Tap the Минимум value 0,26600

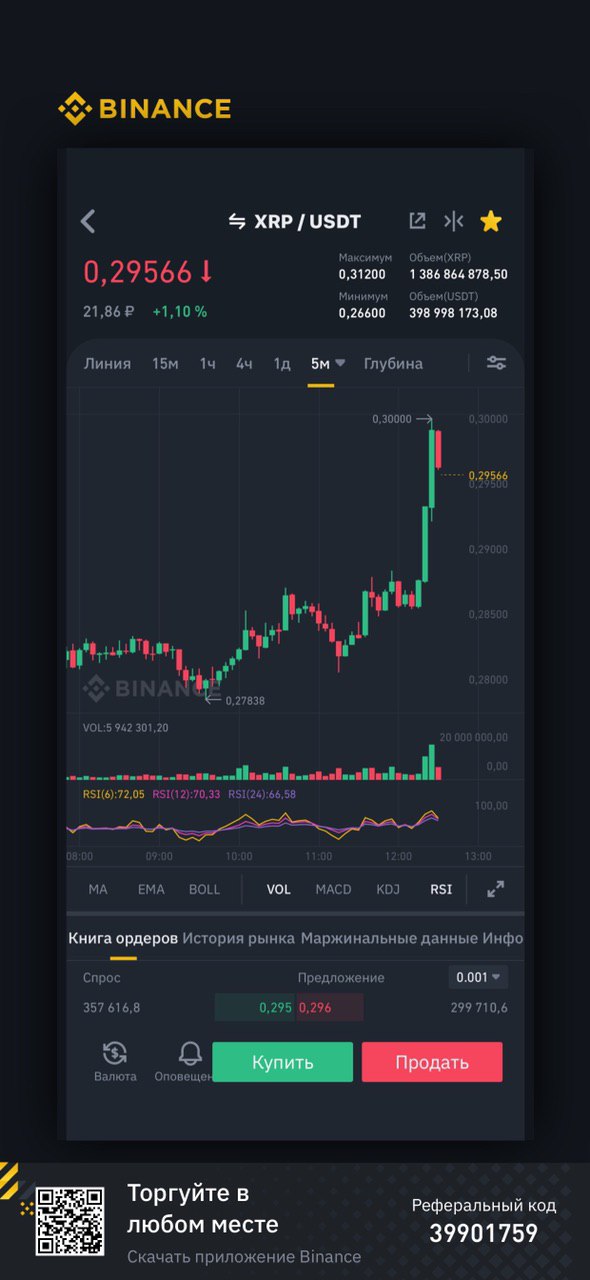pyautogui.click(x=361, y=313)
